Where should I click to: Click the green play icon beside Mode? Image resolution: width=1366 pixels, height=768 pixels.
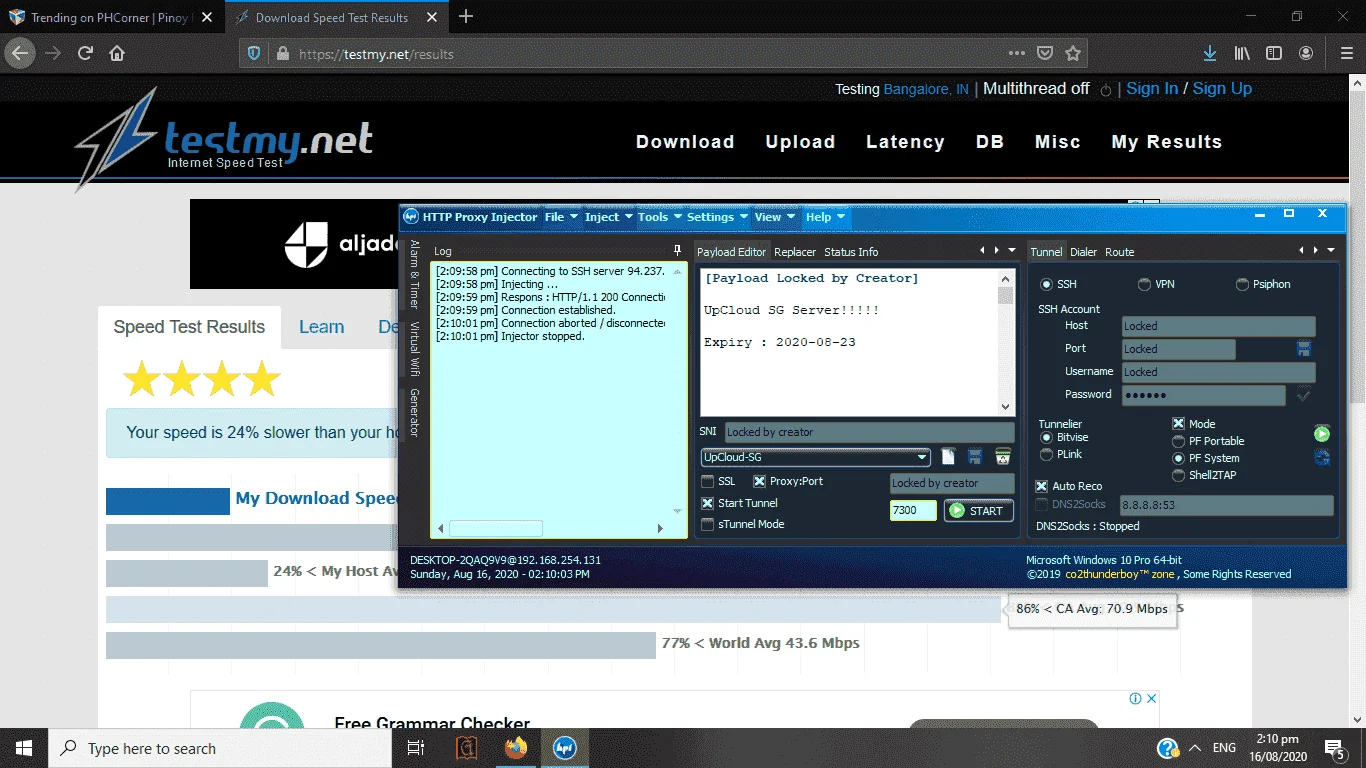(1322, 434)
